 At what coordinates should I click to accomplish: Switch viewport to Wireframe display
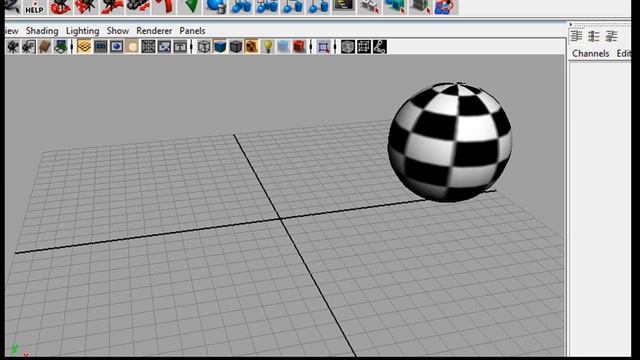click(x=204, y=47)
